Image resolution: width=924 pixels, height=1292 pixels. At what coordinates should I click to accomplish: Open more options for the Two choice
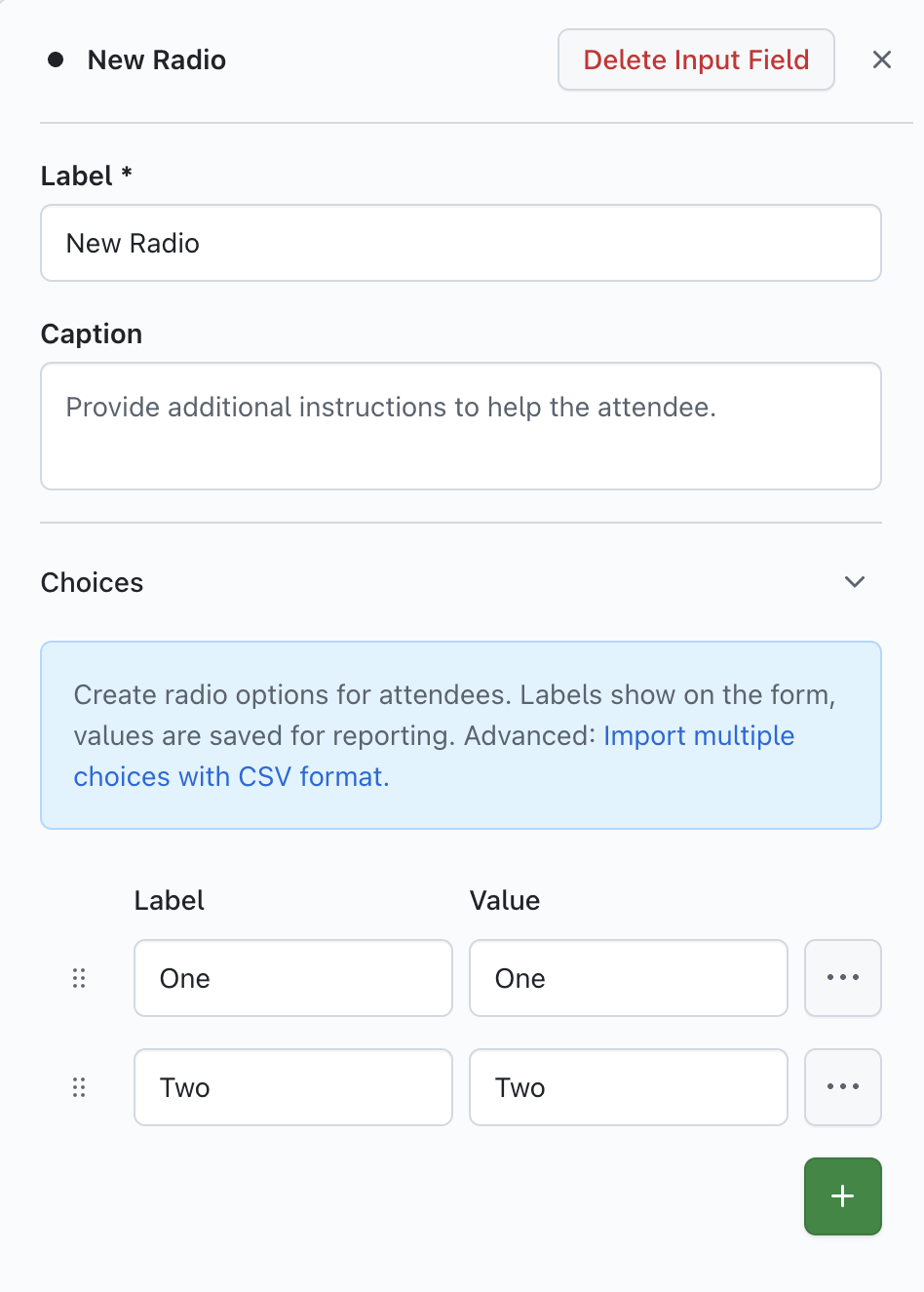842,1087
